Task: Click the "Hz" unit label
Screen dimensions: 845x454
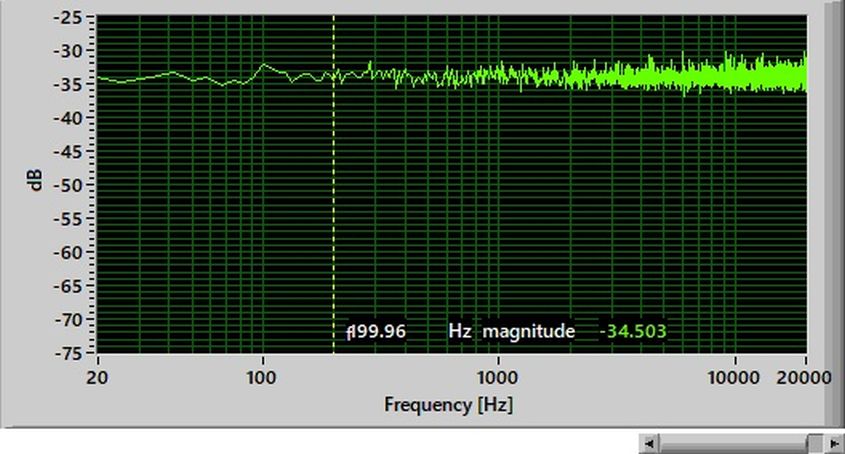Action: (460, 331)
